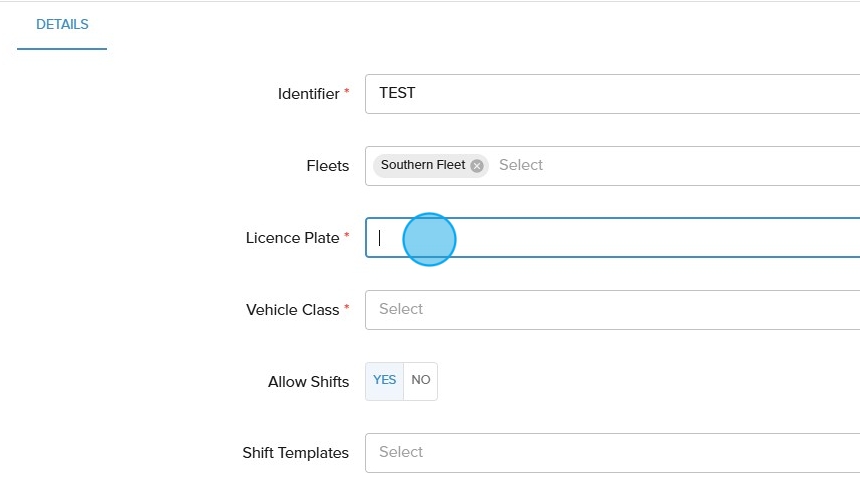
Task: Click empty space at far right of Fleets field
Action: [800, 166]
